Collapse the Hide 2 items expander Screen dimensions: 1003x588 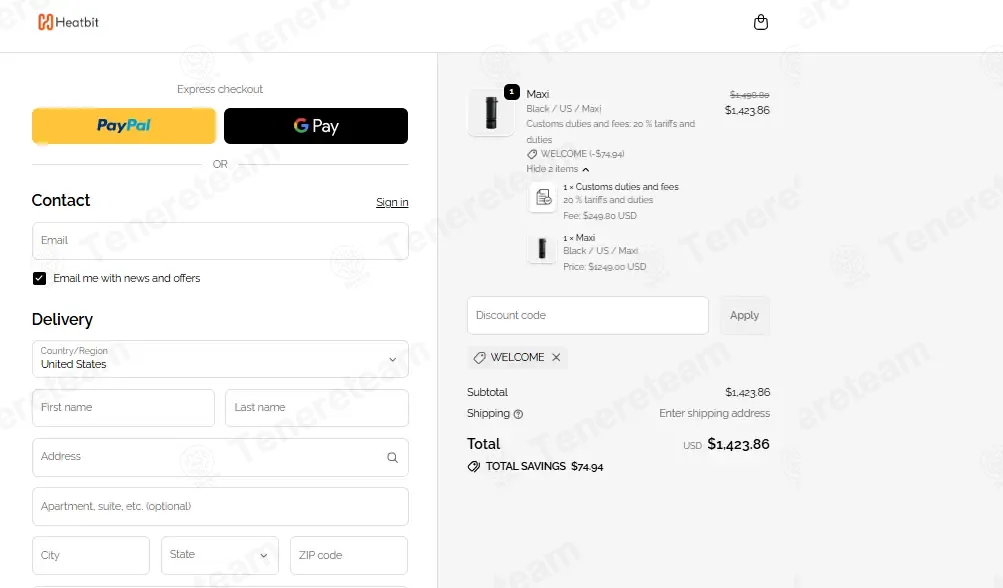coord(557,169)
